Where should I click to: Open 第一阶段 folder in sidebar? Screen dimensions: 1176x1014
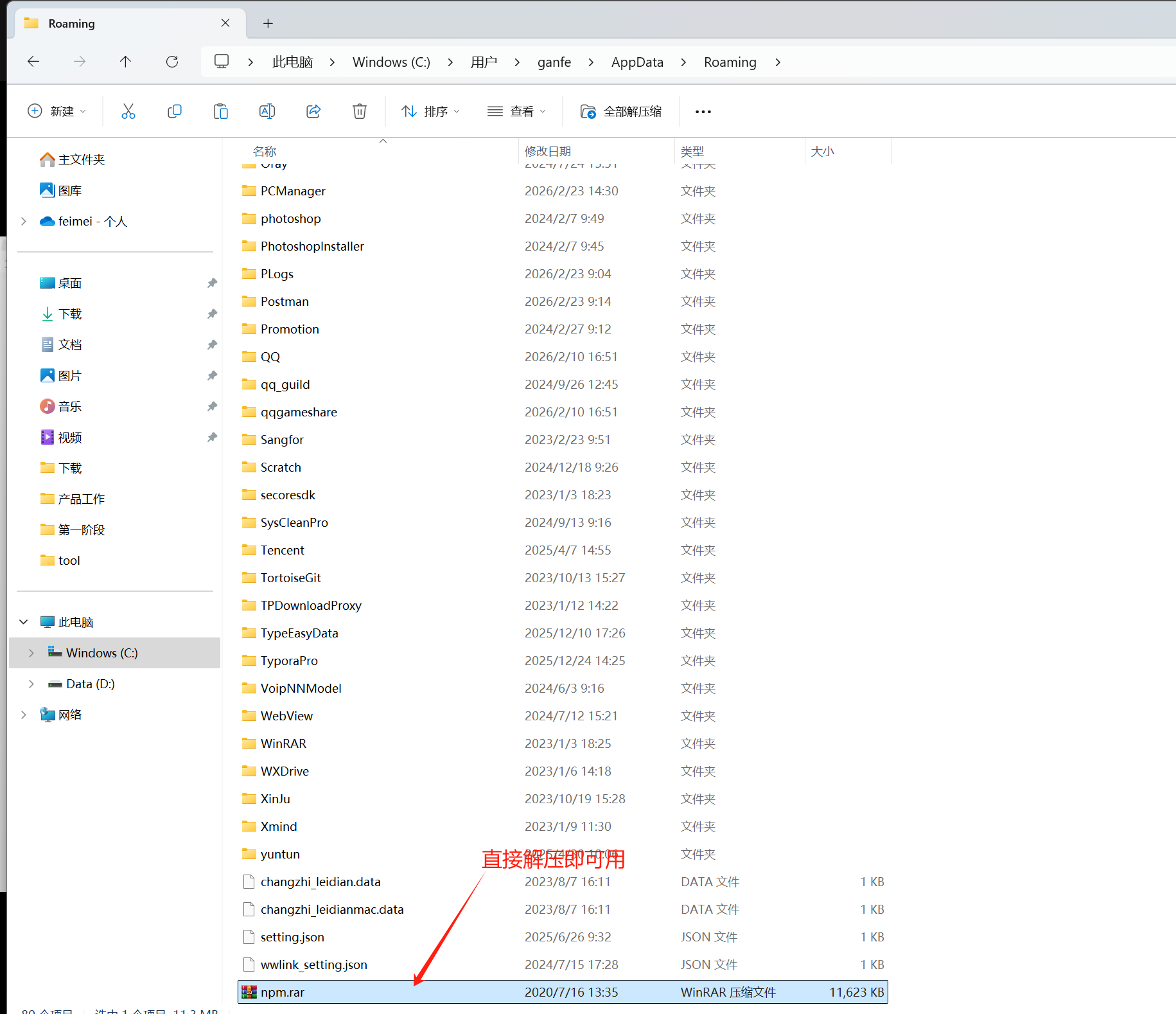click(x=73, y=529)
